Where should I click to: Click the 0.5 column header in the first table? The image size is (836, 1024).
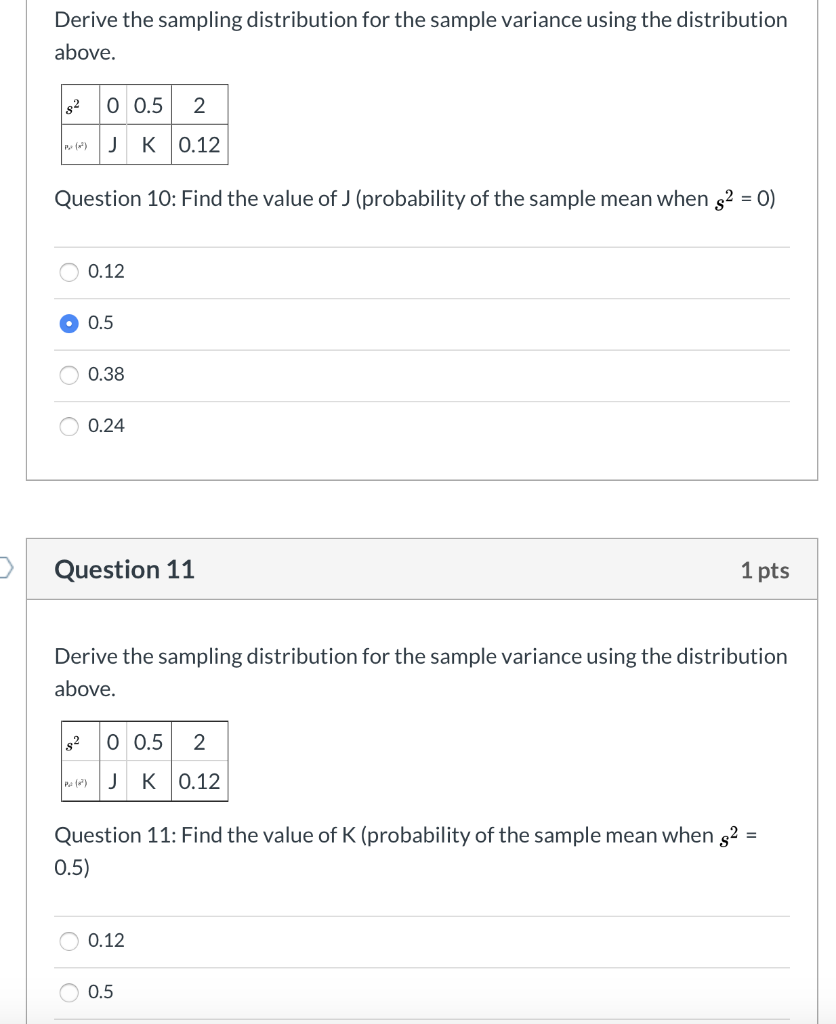tap(146, 104)
